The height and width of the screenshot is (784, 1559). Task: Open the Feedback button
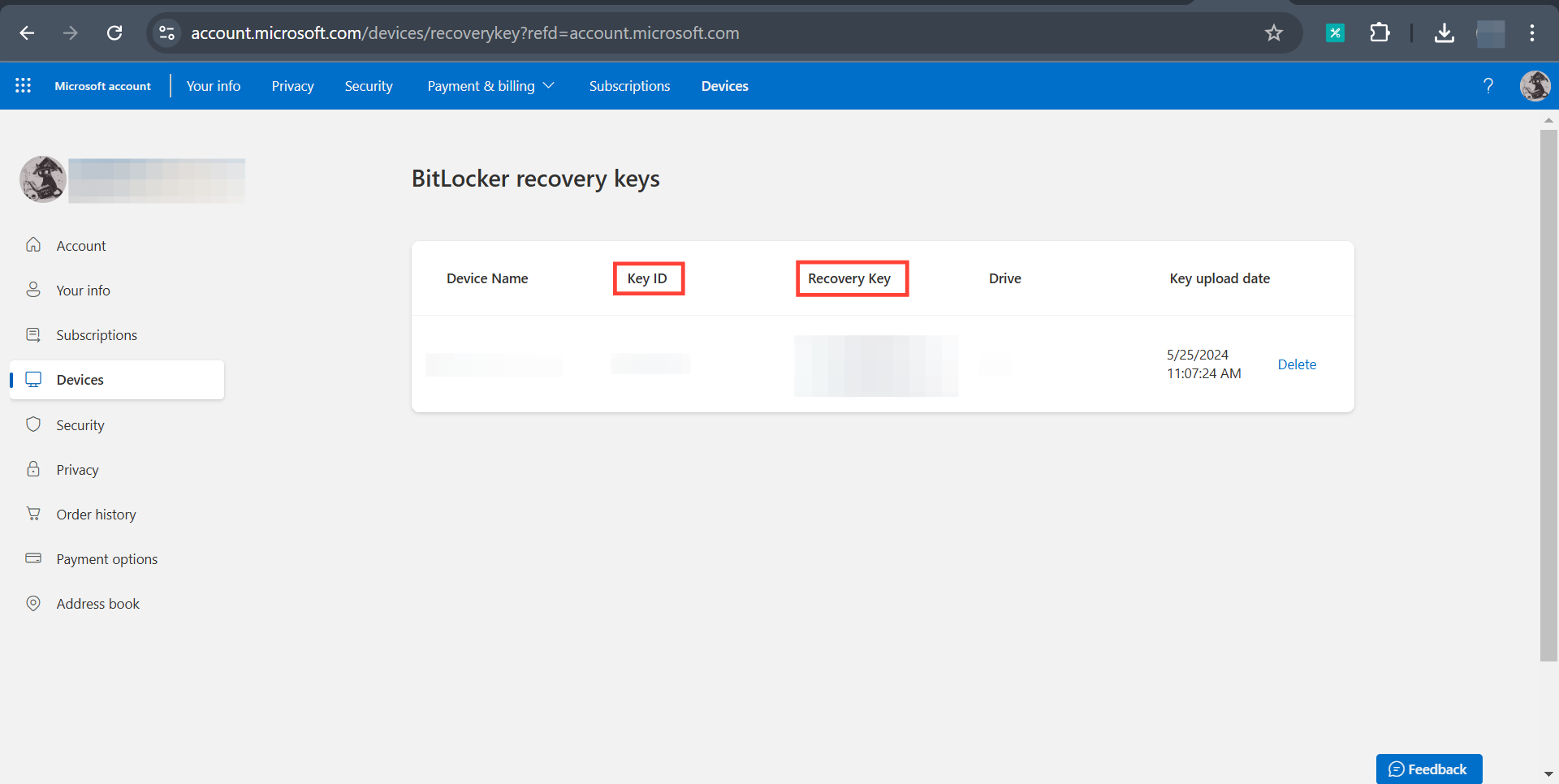coord(1429,769)
